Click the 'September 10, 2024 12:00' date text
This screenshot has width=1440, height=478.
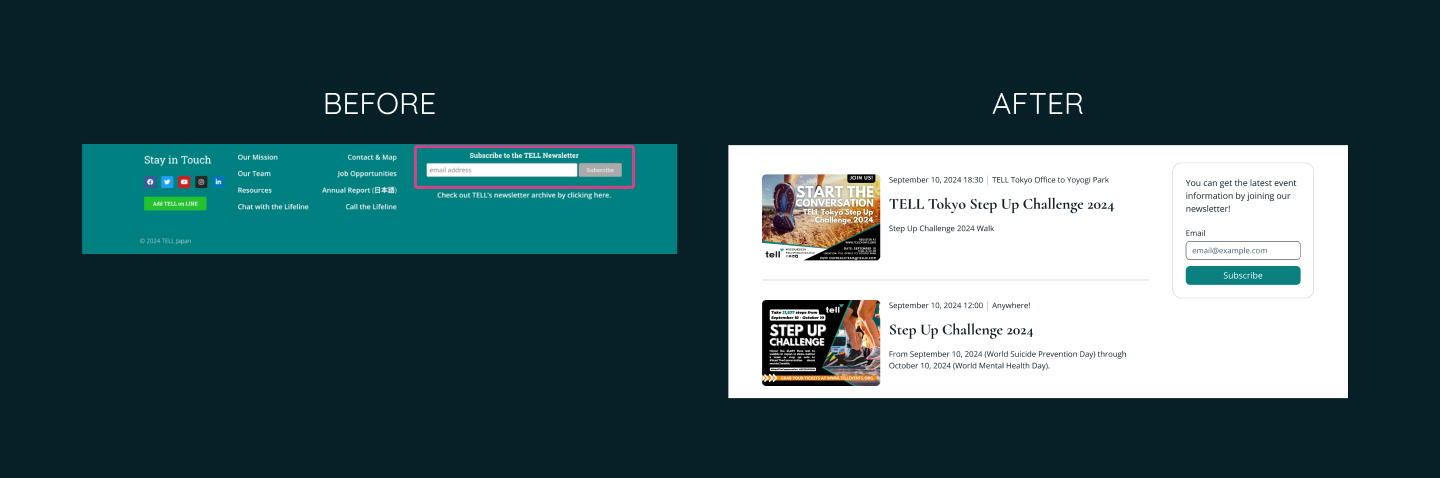click(936, 305)
